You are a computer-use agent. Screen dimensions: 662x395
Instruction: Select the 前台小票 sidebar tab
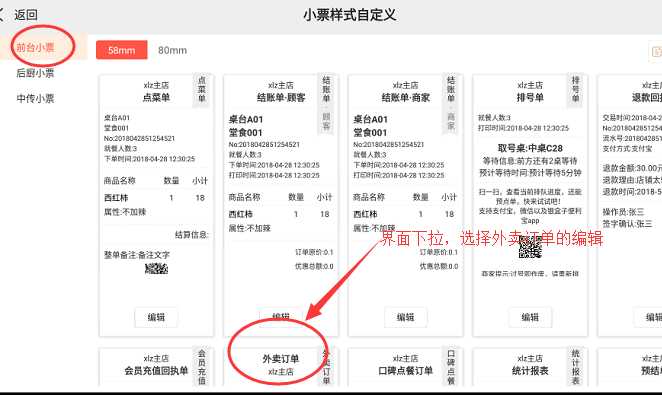(35, 47)
